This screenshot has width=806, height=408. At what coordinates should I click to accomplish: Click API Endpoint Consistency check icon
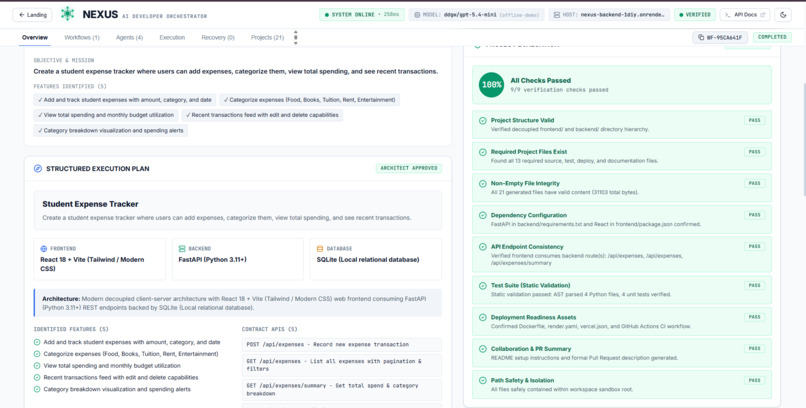tap(483, 247)
